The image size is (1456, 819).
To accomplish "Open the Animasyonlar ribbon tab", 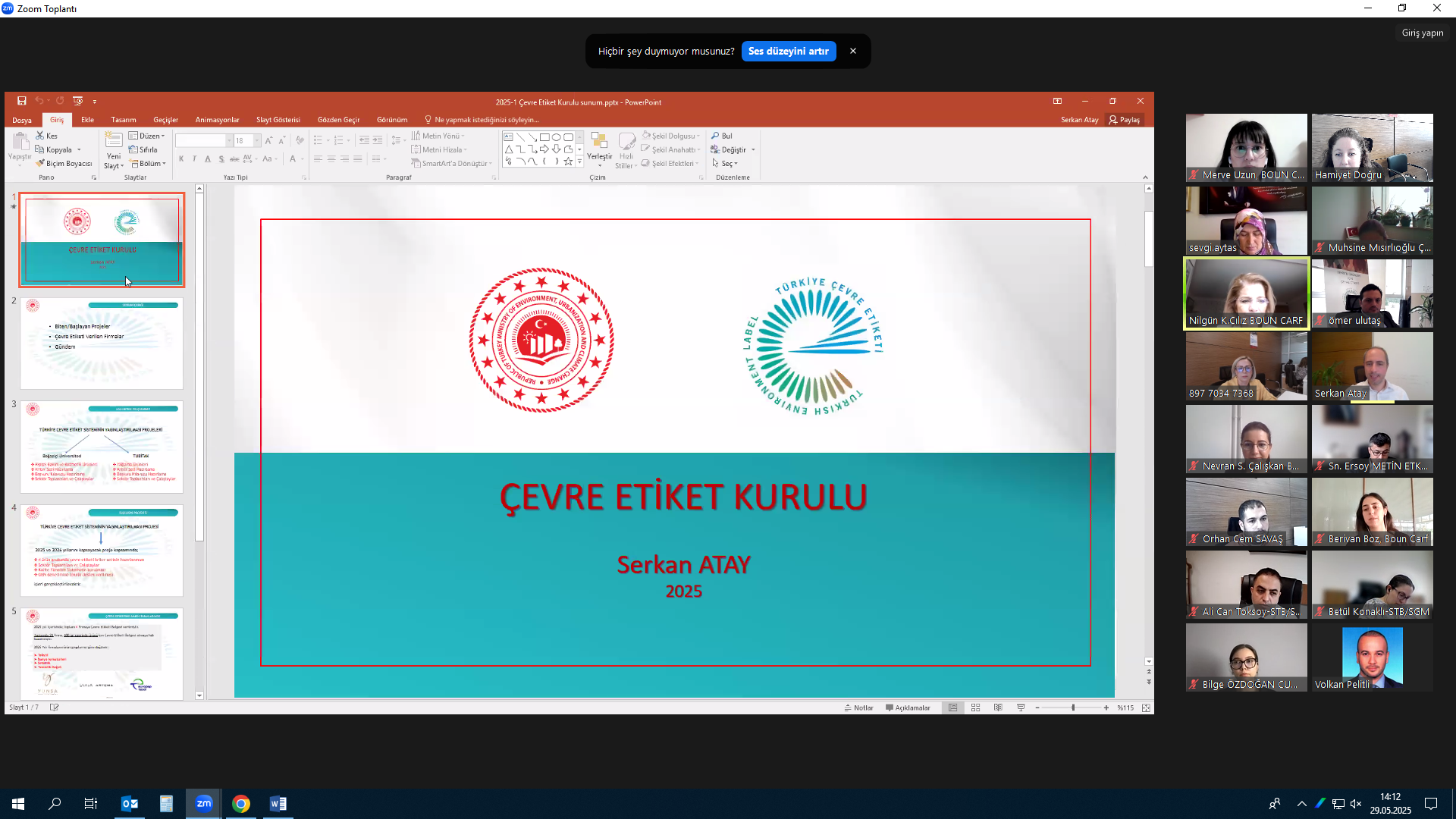I will (x=217, y=120).
